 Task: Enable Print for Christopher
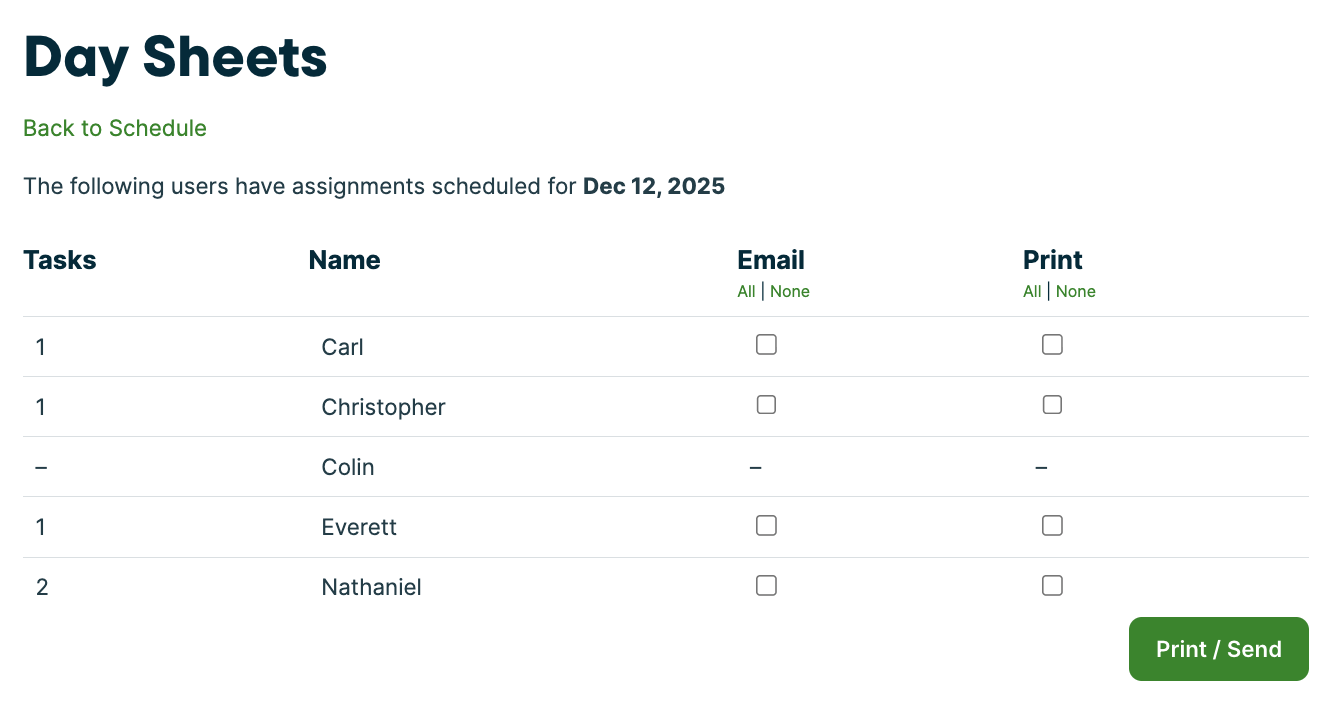1052,405
